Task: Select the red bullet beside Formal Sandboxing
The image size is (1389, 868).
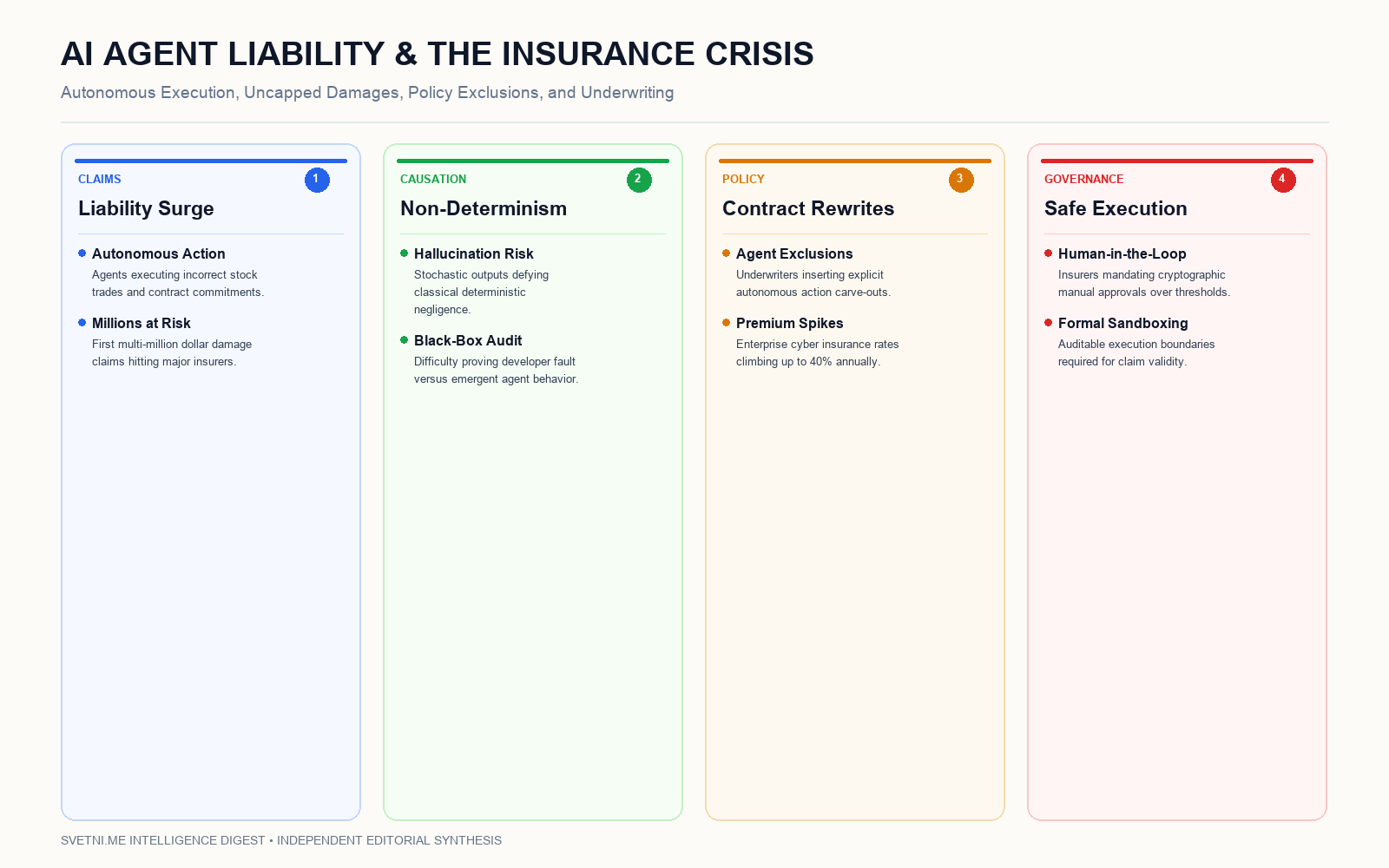Action: click(x=1049, y=323)
